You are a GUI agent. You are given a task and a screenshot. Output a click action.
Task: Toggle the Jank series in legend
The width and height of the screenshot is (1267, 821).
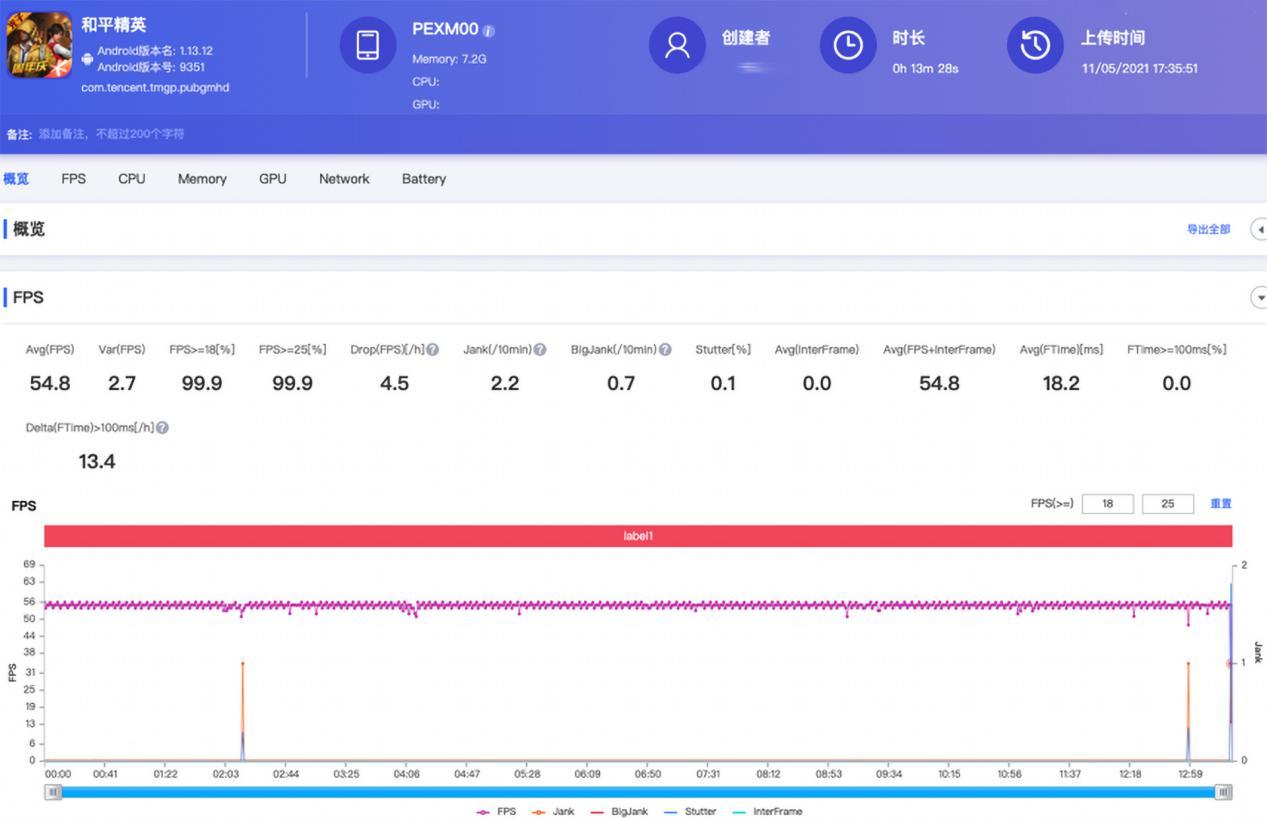553,812
